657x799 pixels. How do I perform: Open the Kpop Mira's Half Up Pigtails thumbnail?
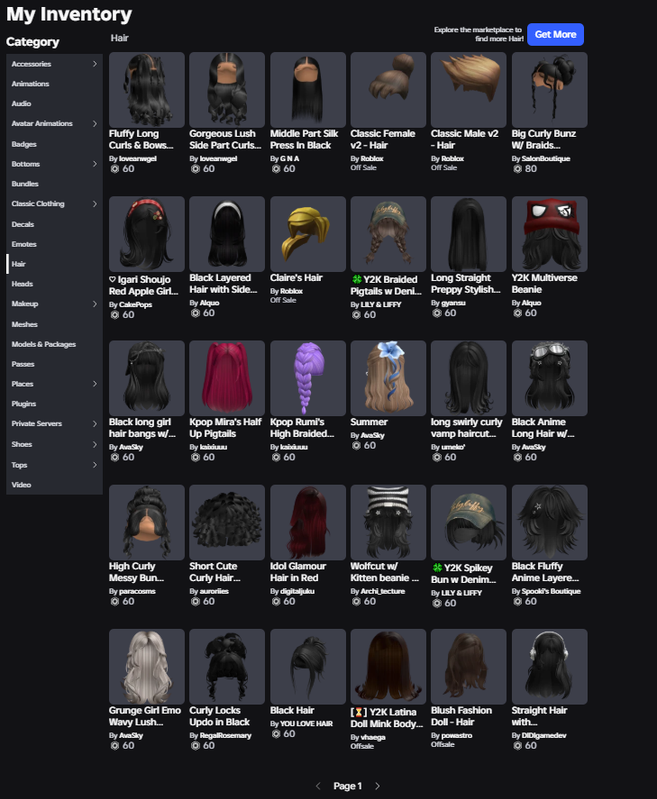227,378
